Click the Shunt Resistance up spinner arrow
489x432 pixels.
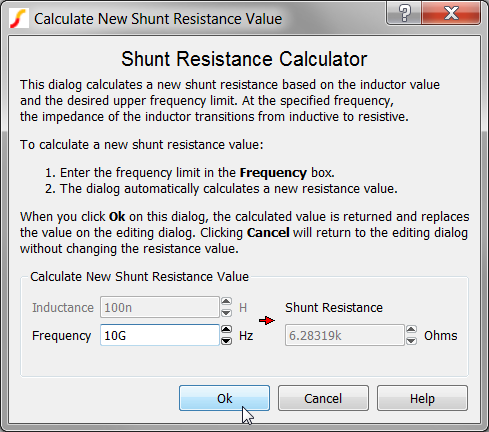(x=411, y=330)
